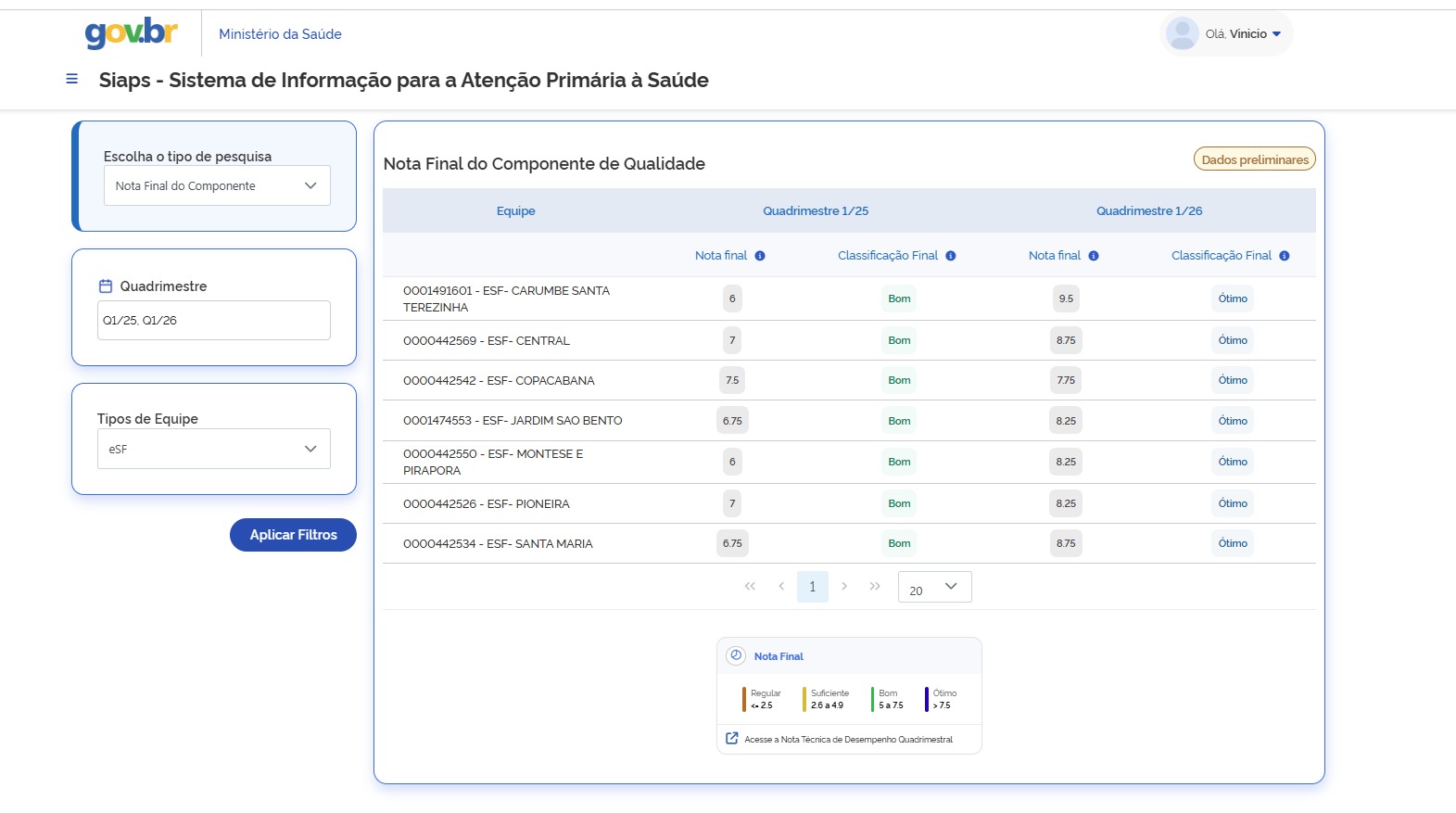Viewport: 1456px width, 813px height.
Task: Select row 0000442534 - ESF- SANTA MARIA
Action: (849, 543)
